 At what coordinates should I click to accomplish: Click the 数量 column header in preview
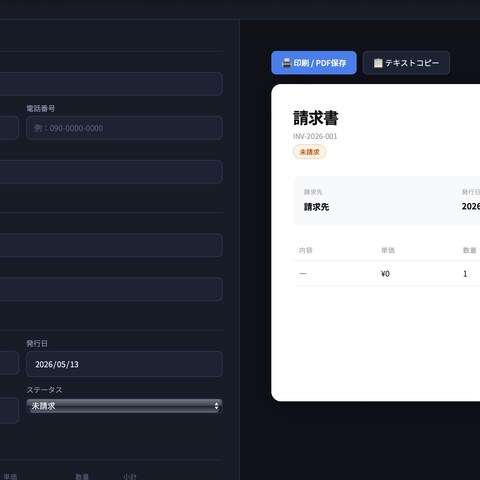click(x=470, y=250)
